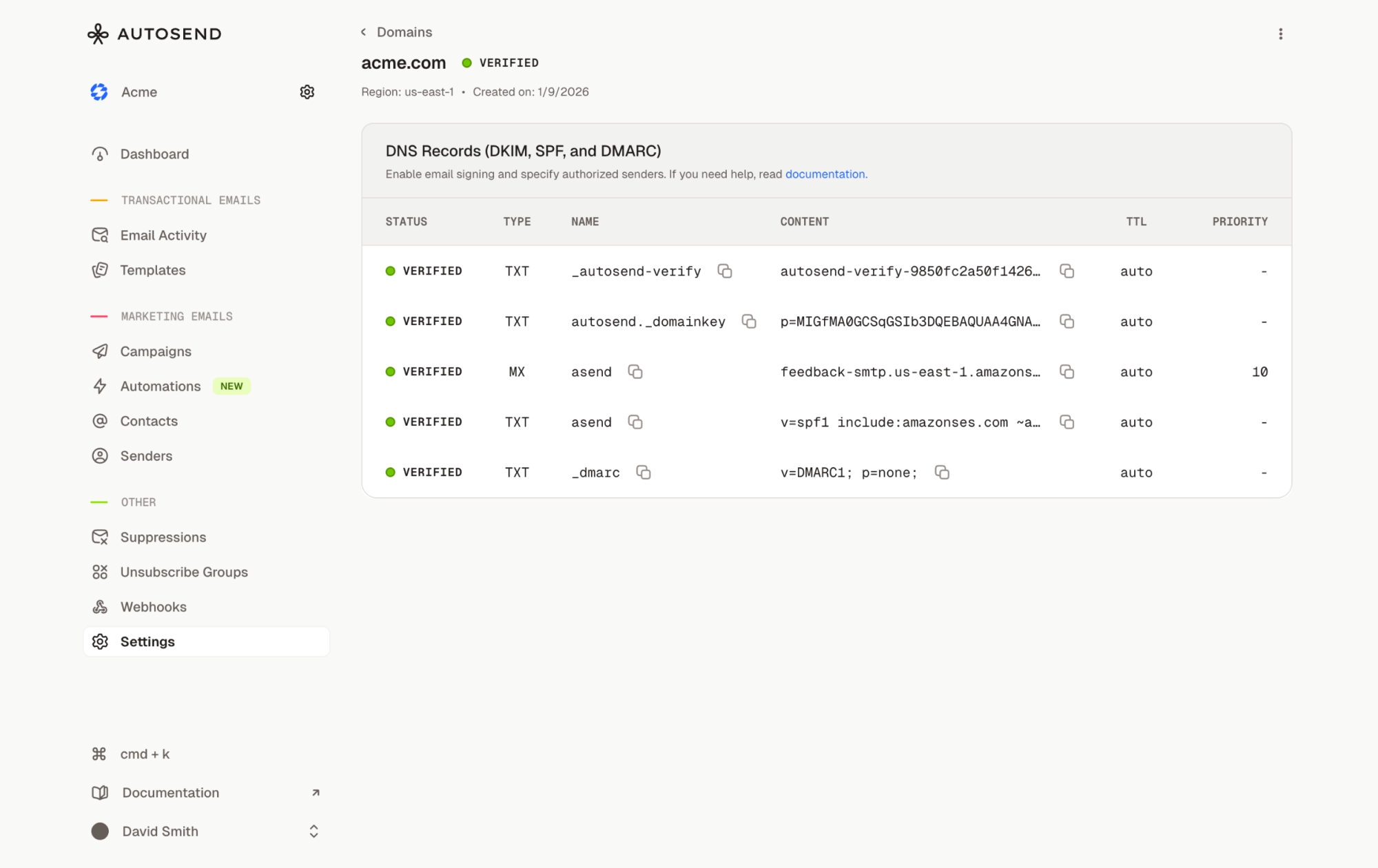This screenshot has width=1378, height=868.
Task: Copy the MX asend record name
Action: pyautogui.click(x=635, y=371)
